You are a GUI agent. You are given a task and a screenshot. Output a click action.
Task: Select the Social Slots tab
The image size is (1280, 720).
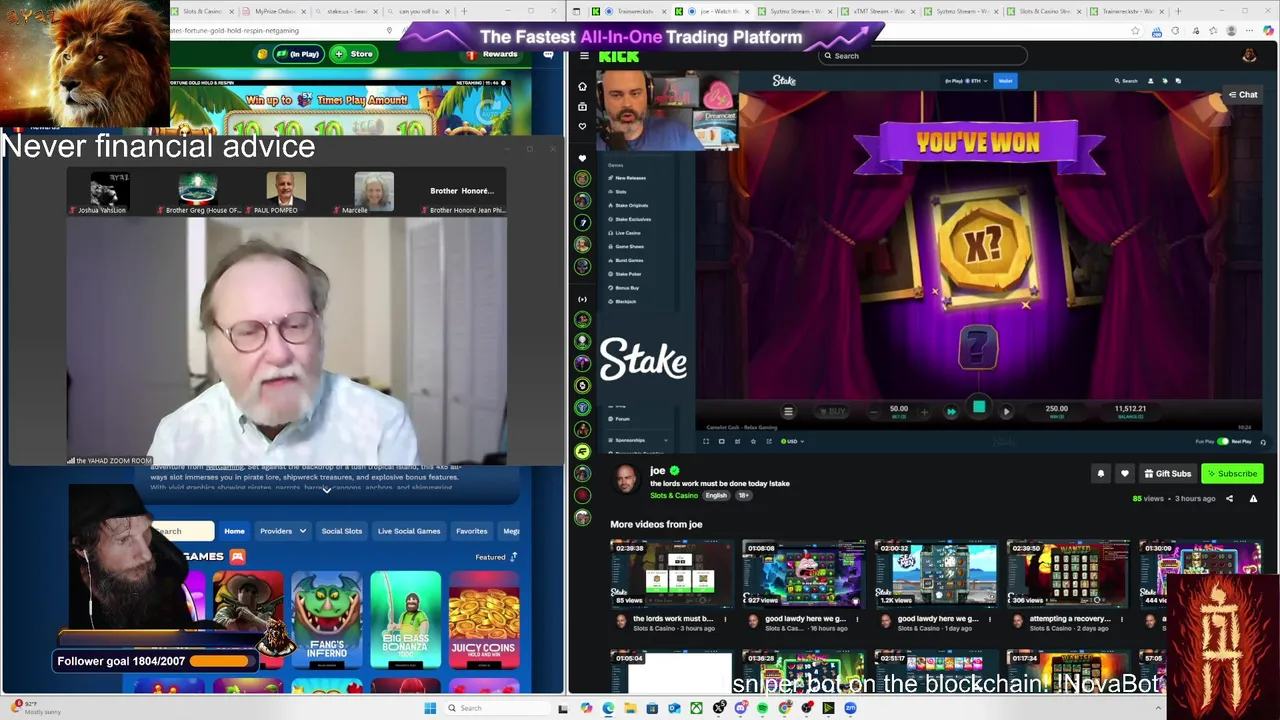[342, 531]
